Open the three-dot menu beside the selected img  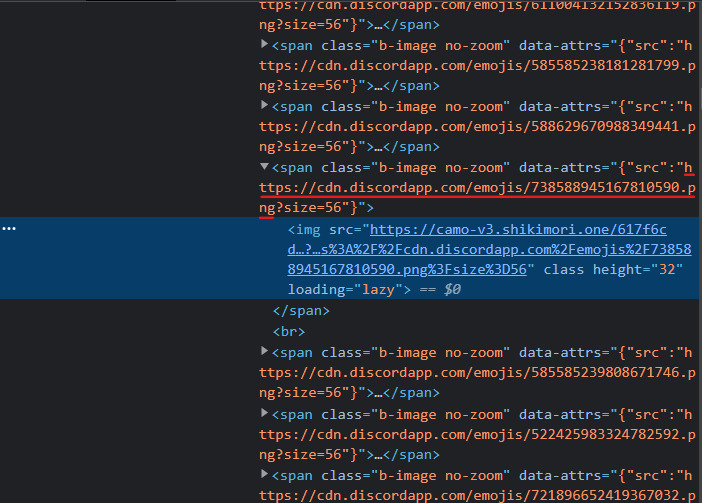point(9,229)
